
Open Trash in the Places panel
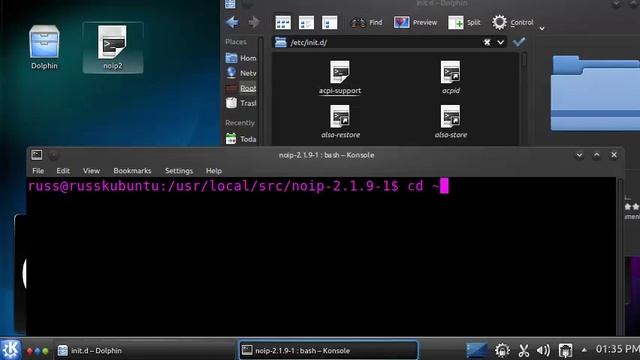point(241,103)
